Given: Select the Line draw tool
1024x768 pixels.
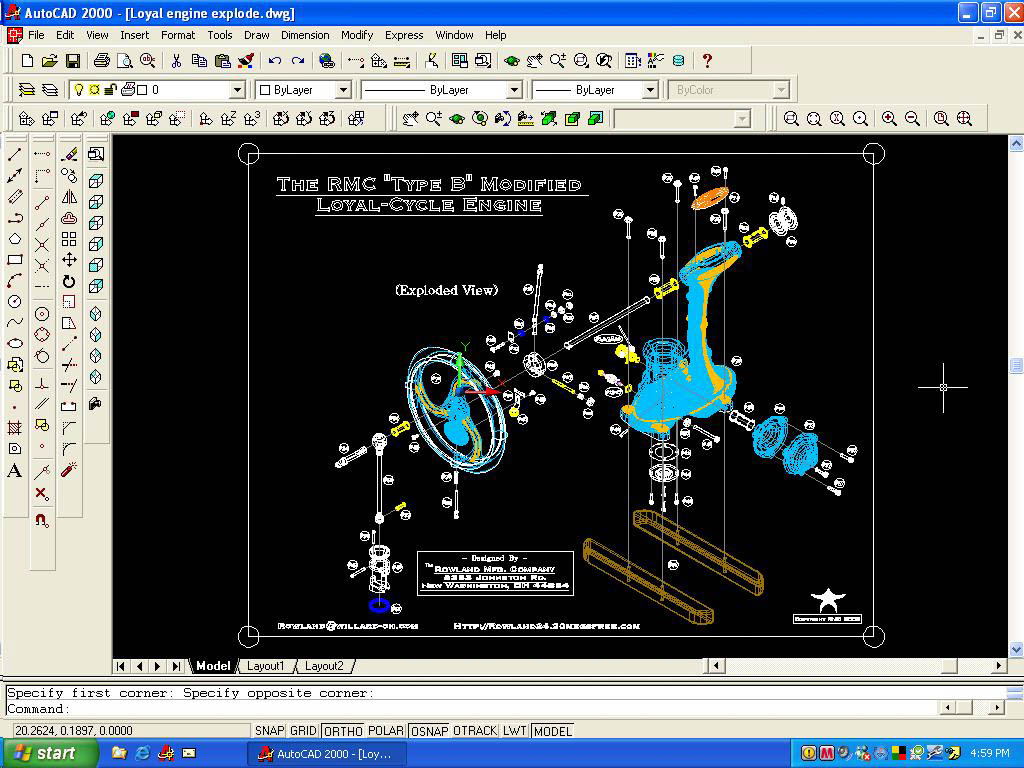Looking at the screenshot, I should [x=15, y=155].
